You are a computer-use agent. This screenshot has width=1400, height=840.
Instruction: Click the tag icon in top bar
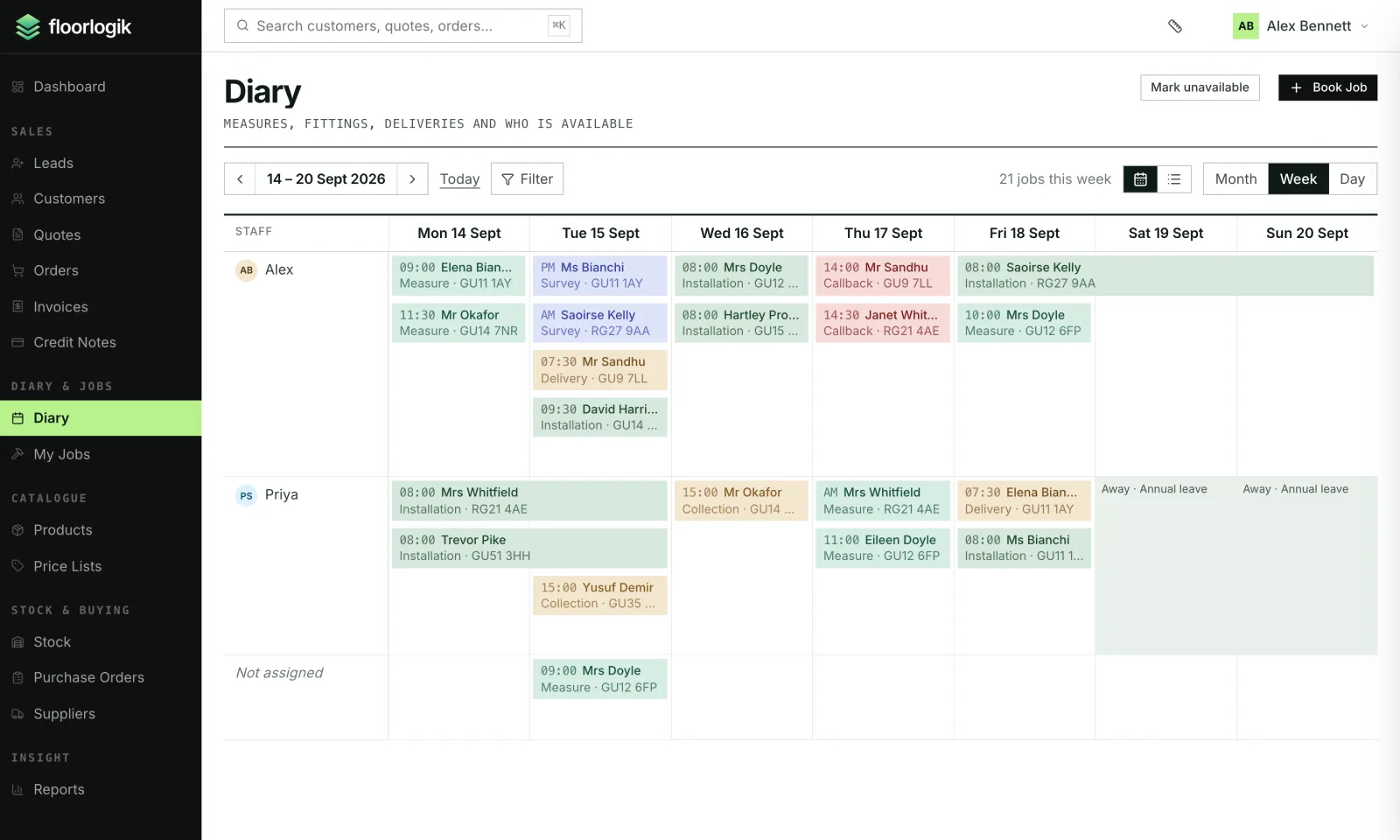1175,26
